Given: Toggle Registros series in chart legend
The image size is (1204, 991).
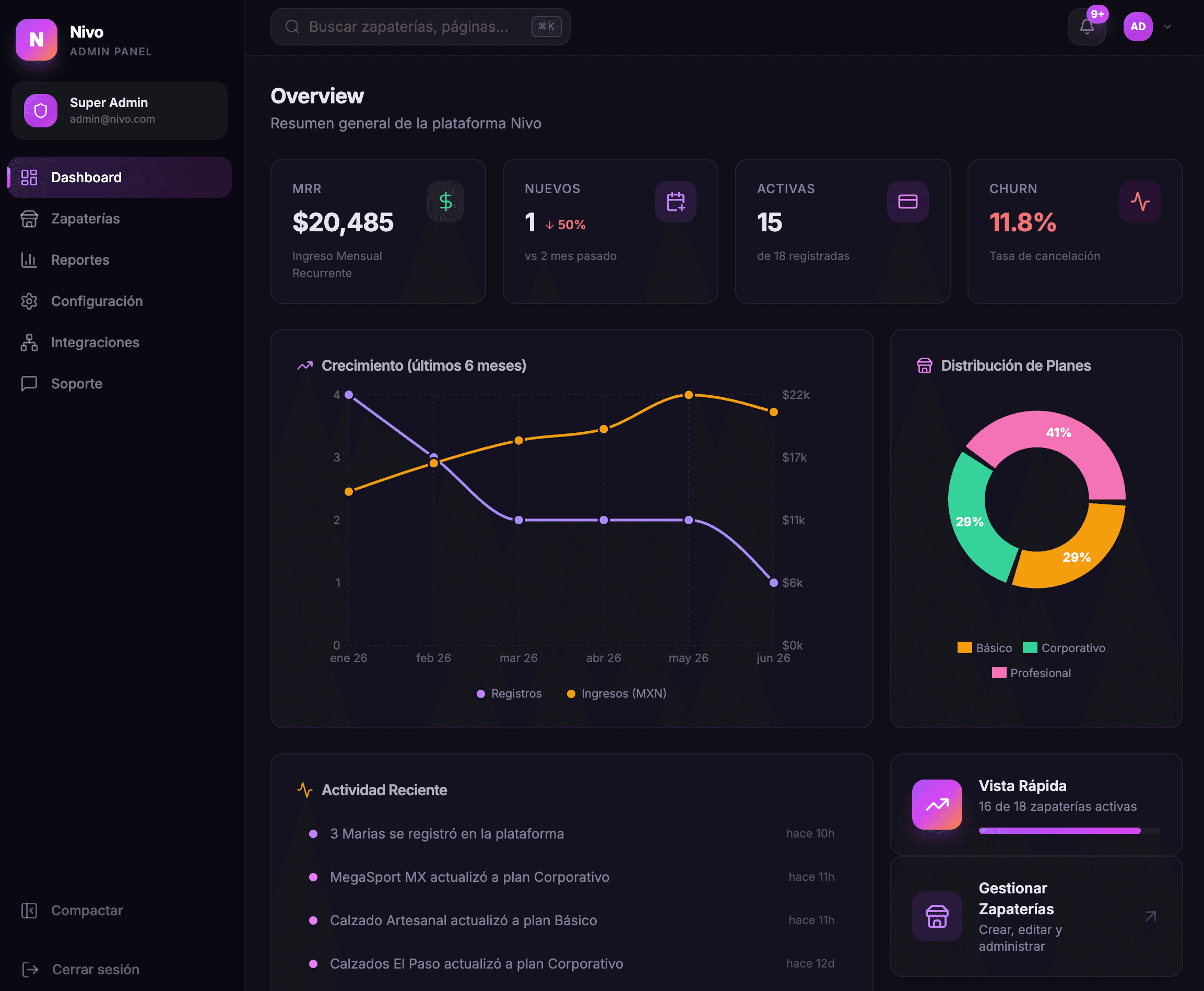Looking at the screenshot, I should tap(509, 693).
